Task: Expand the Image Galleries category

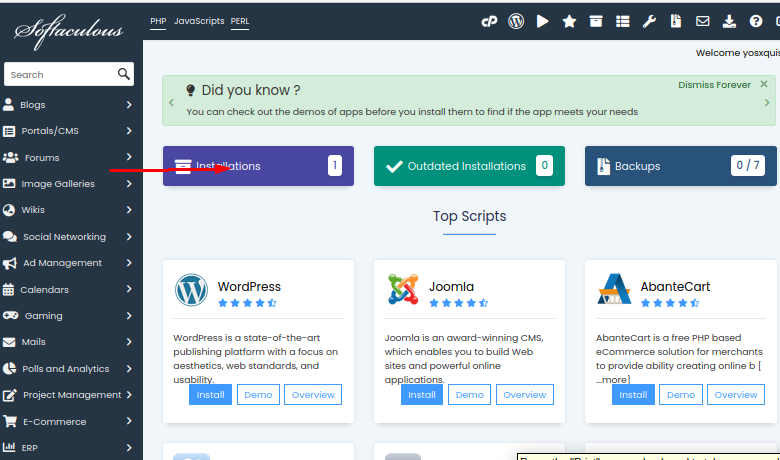Action: coord(68,184)
